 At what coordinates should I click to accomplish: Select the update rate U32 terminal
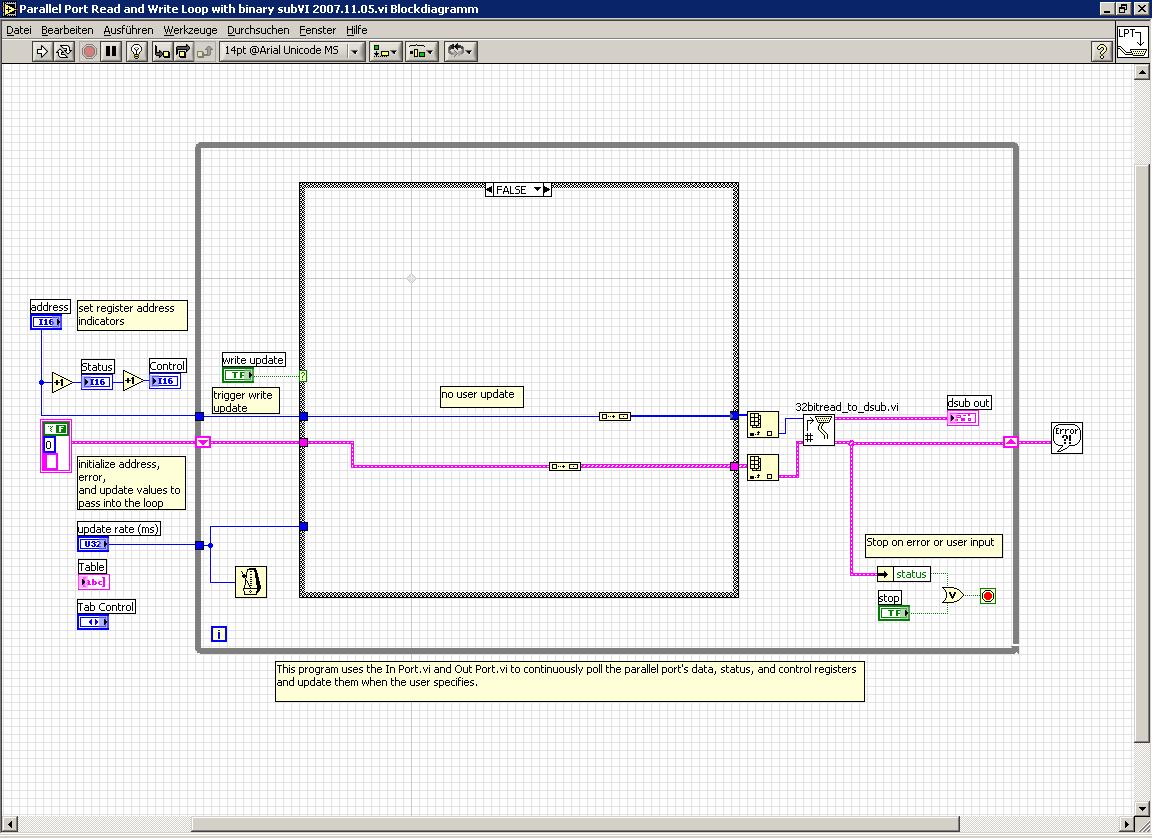pyautogui.click(x=93, y=544)
